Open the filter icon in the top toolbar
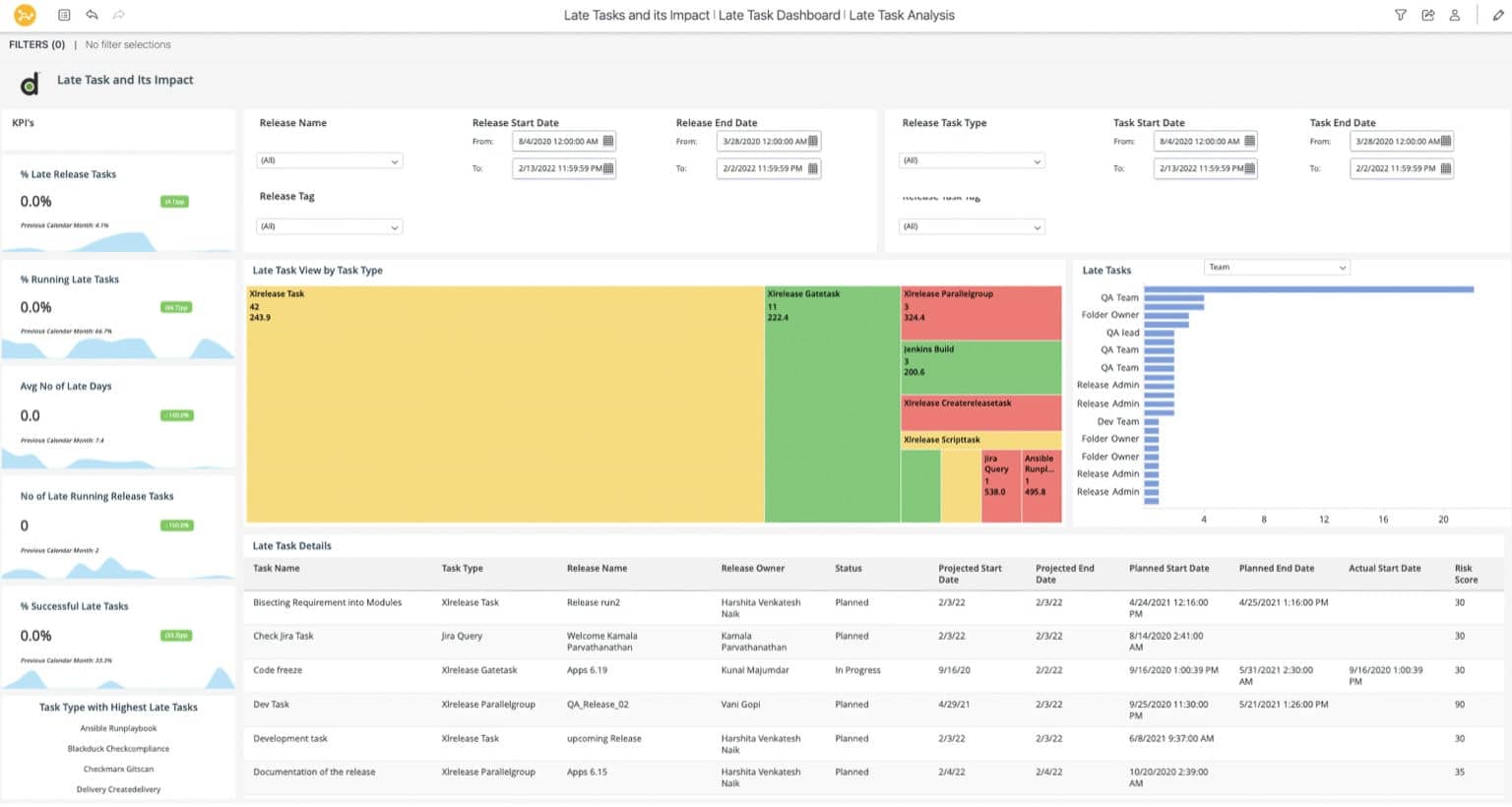Image resolution: width=1512 pixels, height=807 pixels. tap(1401, 15)
